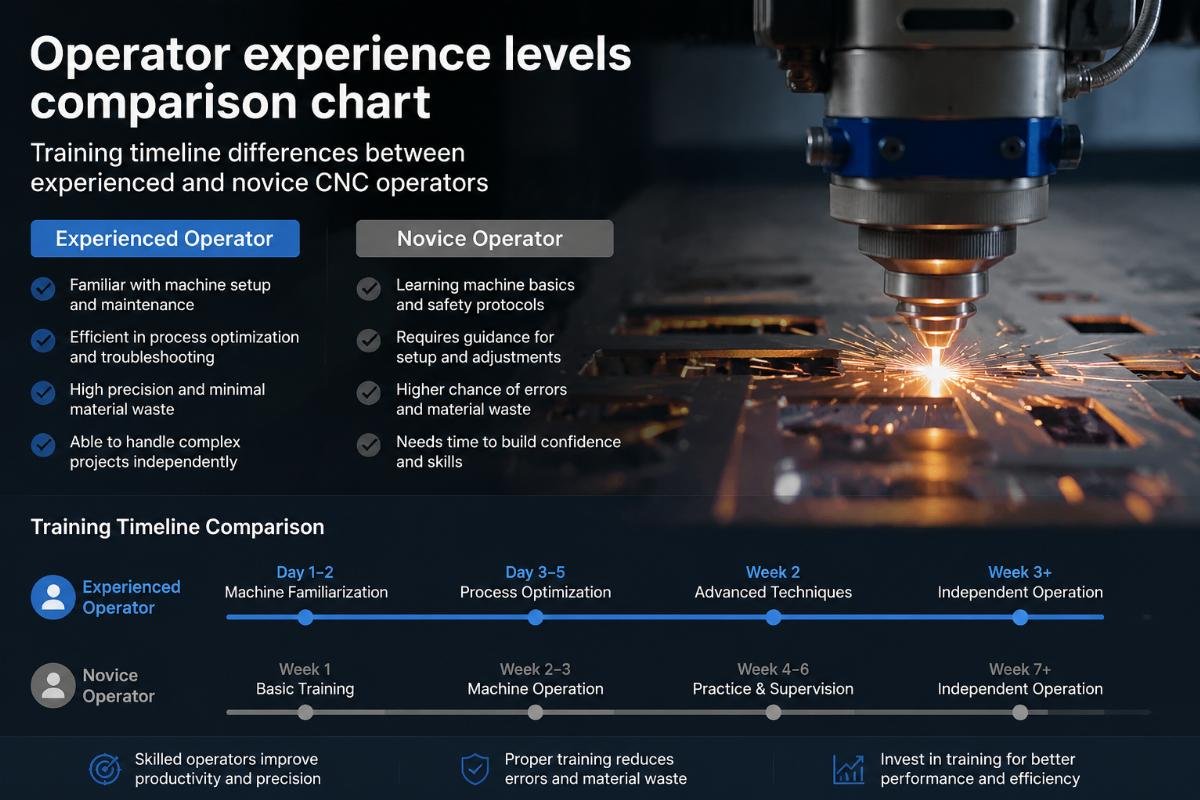This screenshot has width=1200, height=800.
Task: Click the Week 4–6 Practice & Supervision dot
Action: click(x=773, y=712)
